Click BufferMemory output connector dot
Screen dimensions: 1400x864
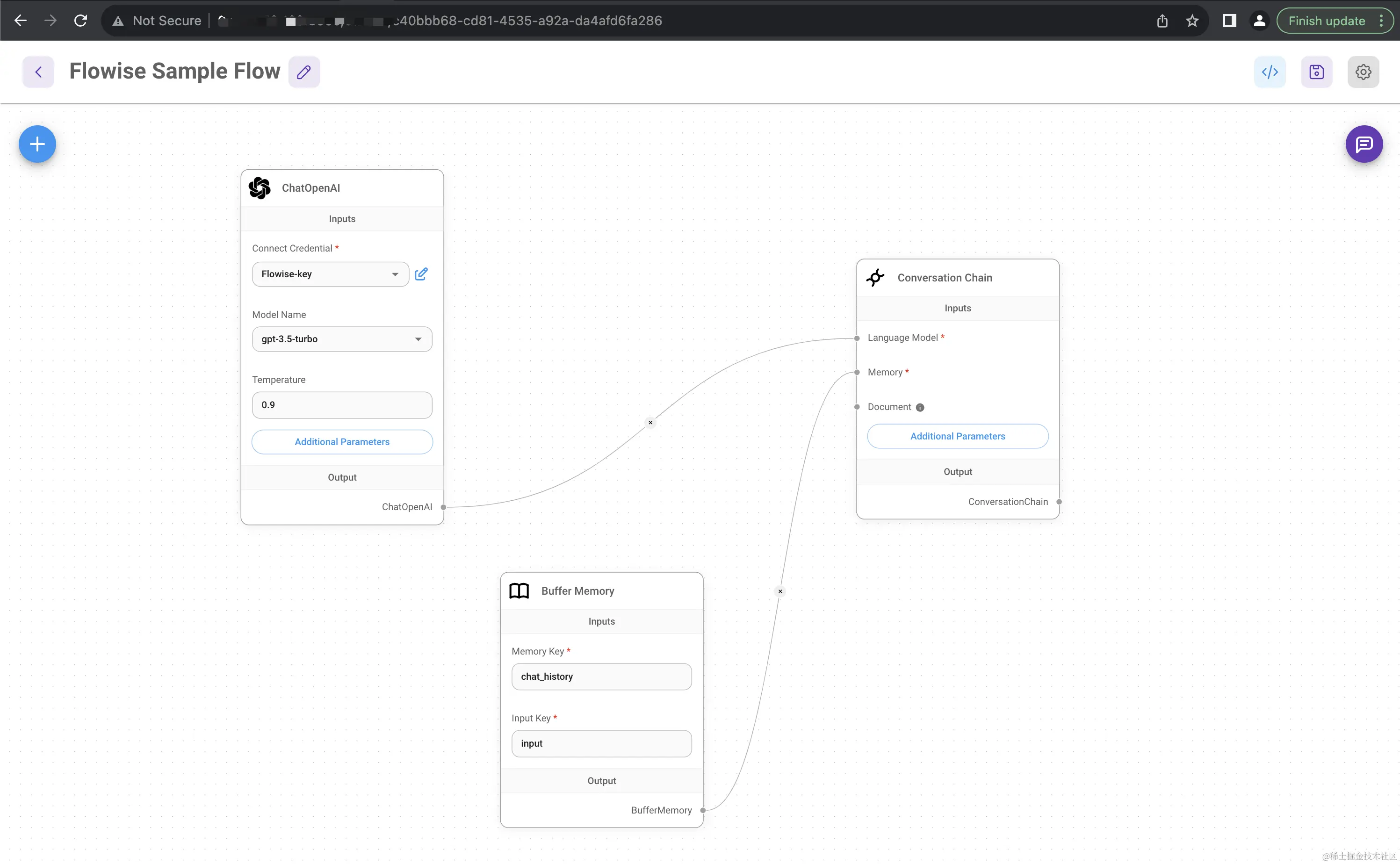pyautogui.click(x=703, y=810)
